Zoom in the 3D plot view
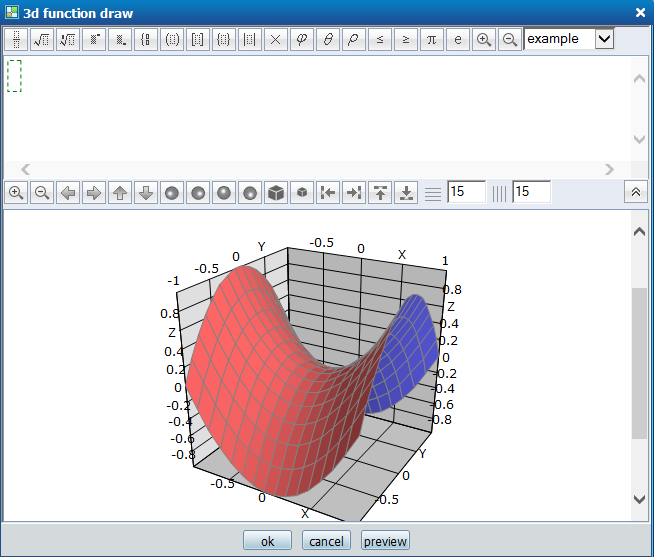This screenshot has height=557, width=654. pos(16,193)
